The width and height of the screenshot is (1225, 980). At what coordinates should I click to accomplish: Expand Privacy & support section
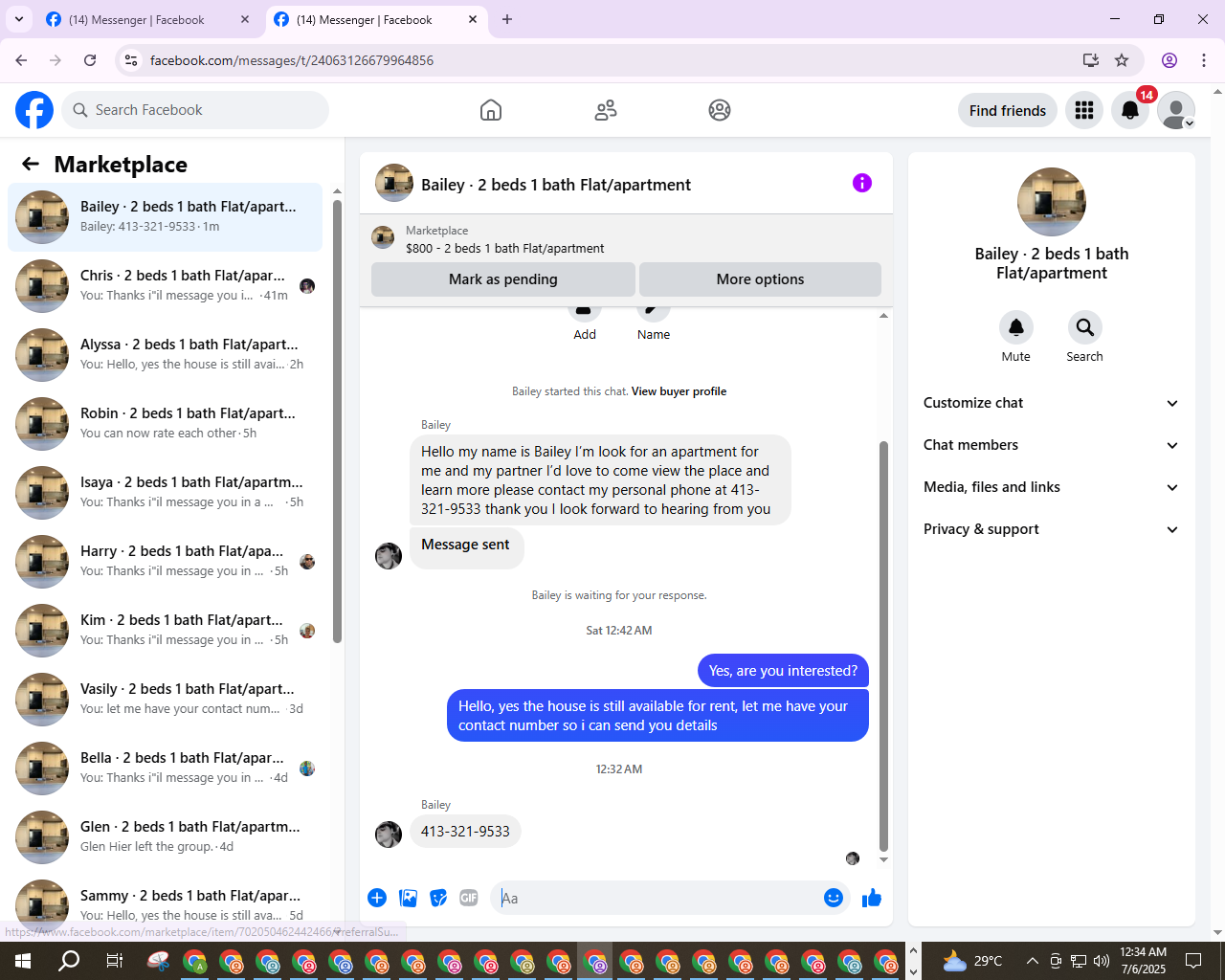1052,529
